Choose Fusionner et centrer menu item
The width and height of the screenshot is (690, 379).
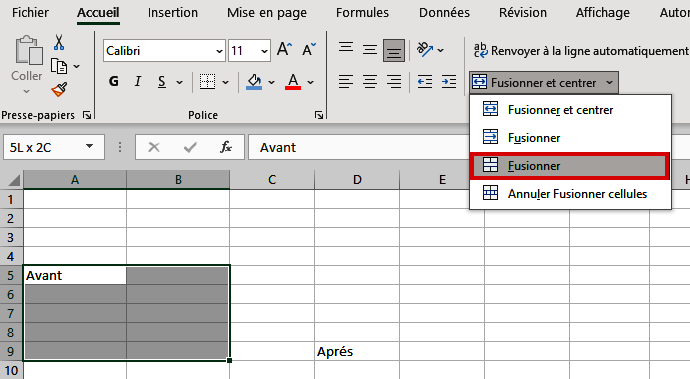coord(570,110)
